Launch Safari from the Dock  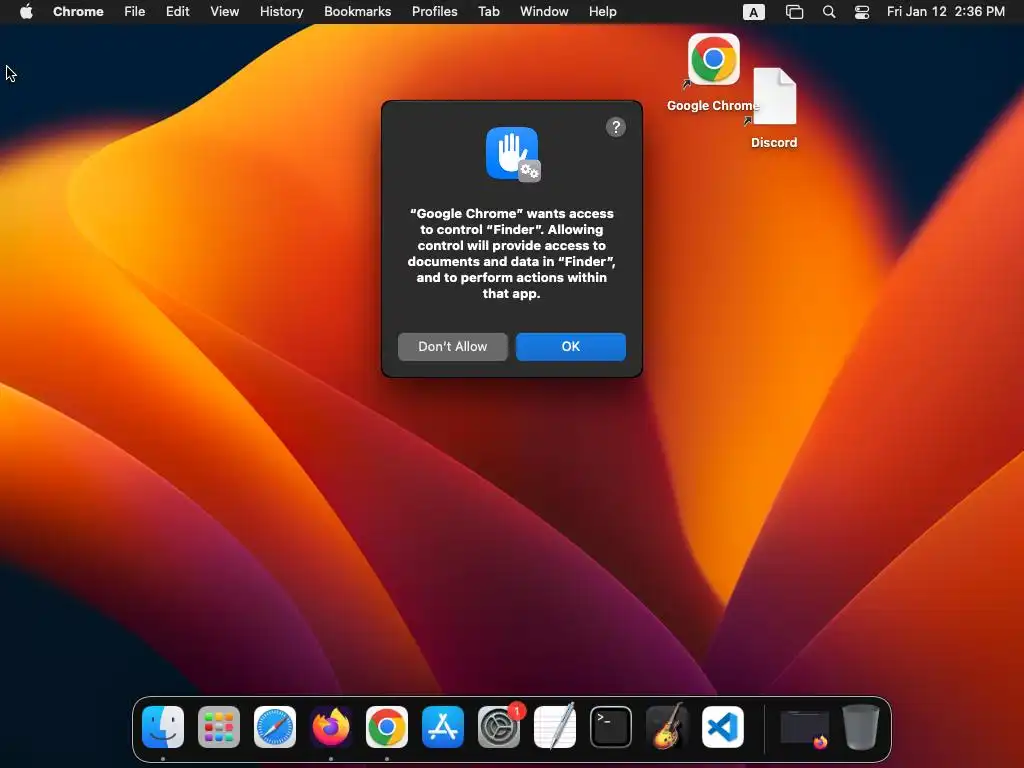[x=275, y=726]
